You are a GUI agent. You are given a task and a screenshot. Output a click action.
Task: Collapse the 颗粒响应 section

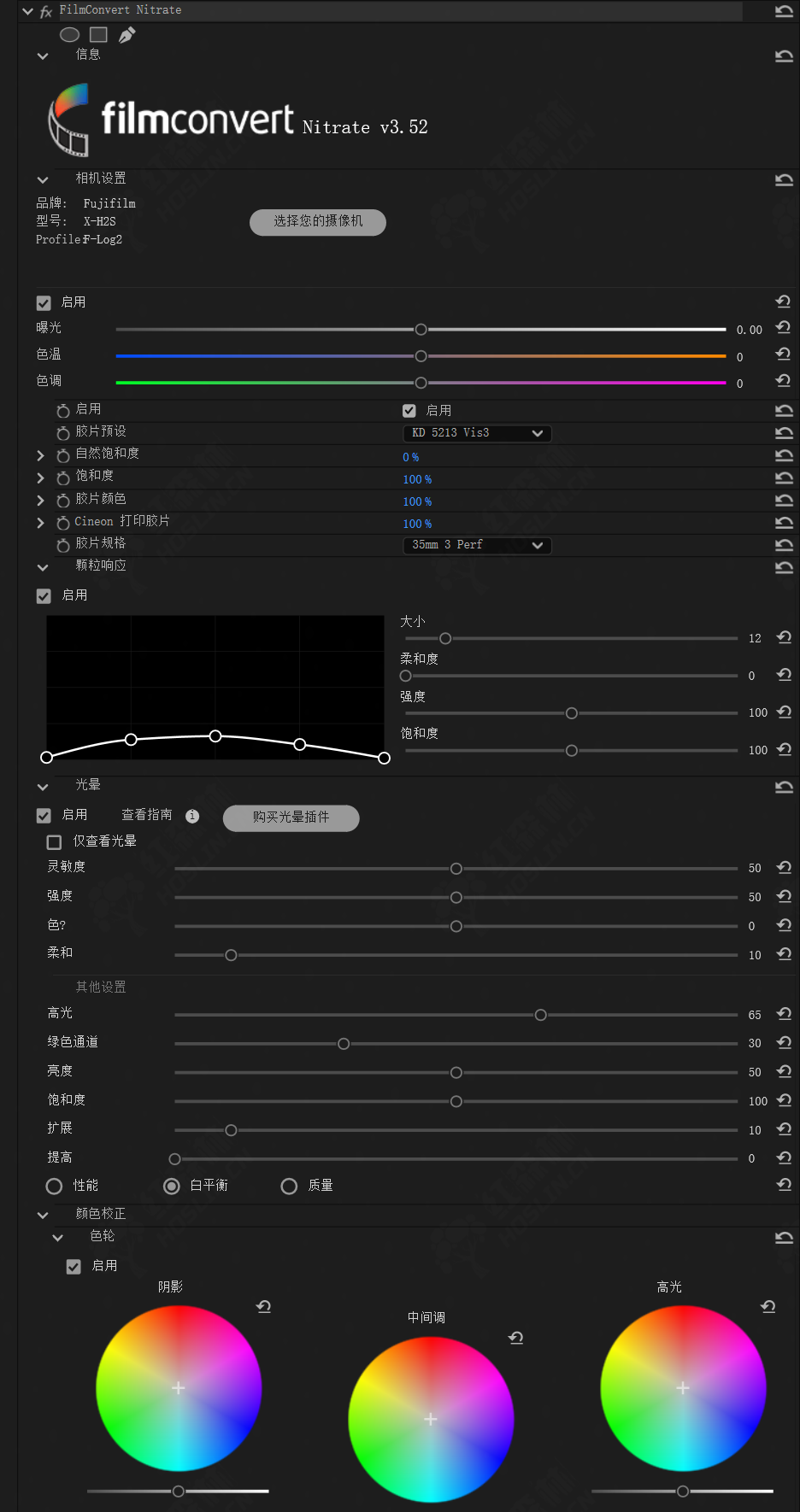(43, 567)
